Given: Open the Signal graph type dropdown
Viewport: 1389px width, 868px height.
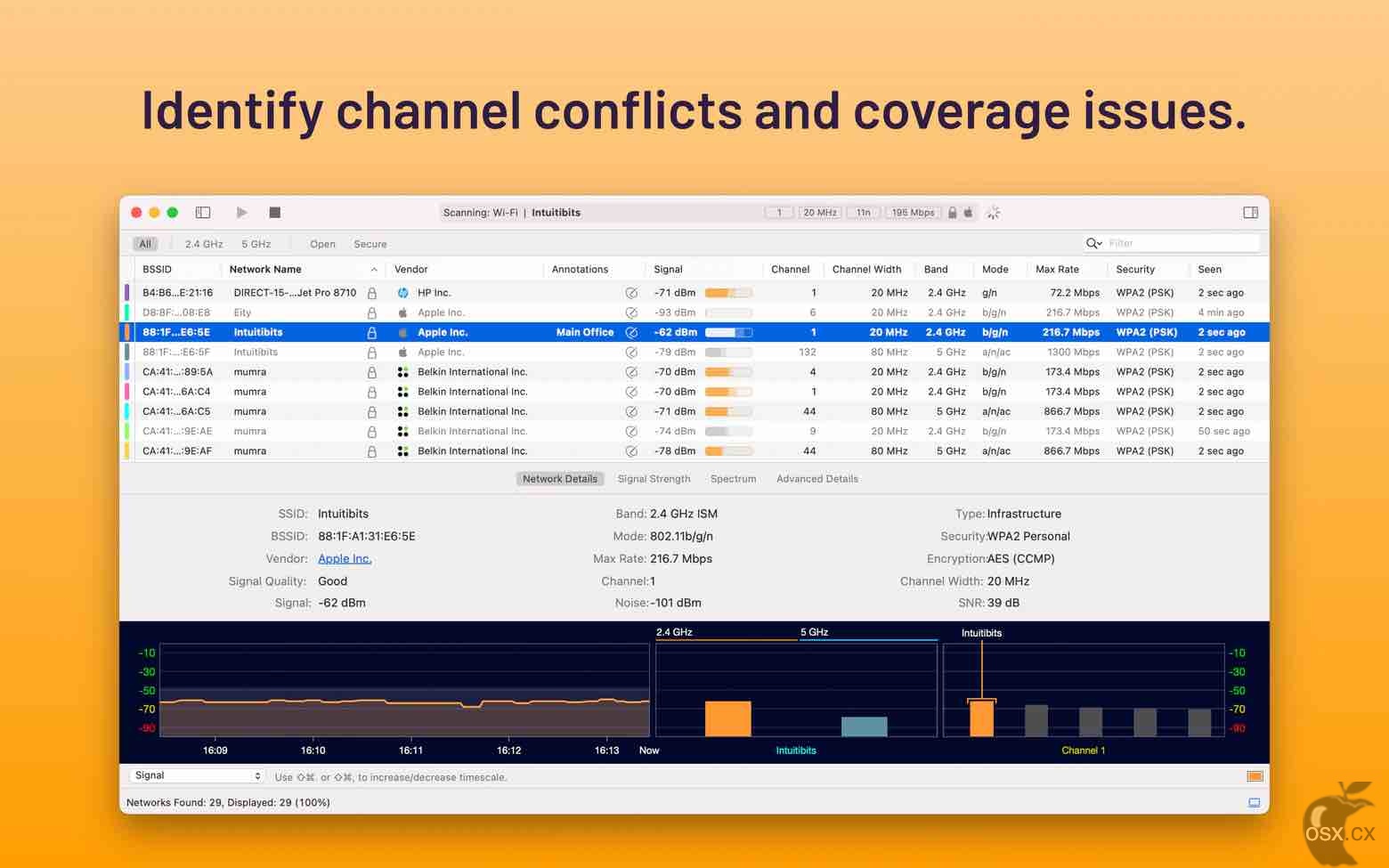Looking at the screenshot, I should tap(197, 776).
